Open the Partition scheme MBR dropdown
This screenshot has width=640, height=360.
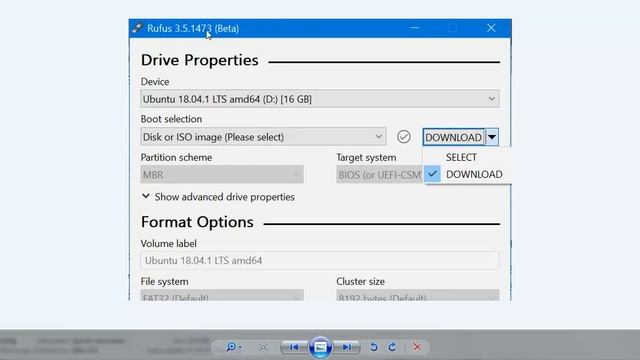(x=222, y=175)
